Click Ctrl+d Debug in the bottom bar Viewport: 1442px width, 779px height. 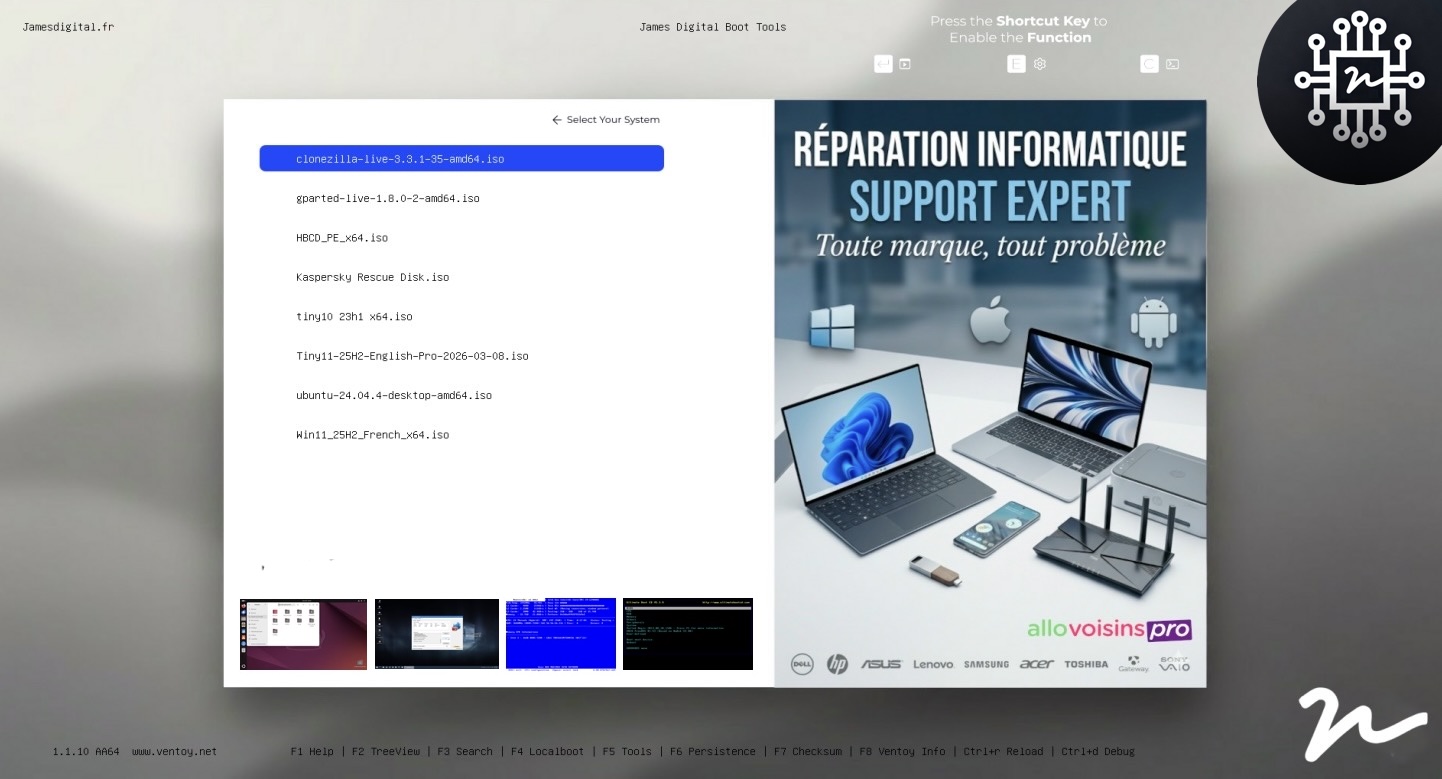tap(1098, 751)
